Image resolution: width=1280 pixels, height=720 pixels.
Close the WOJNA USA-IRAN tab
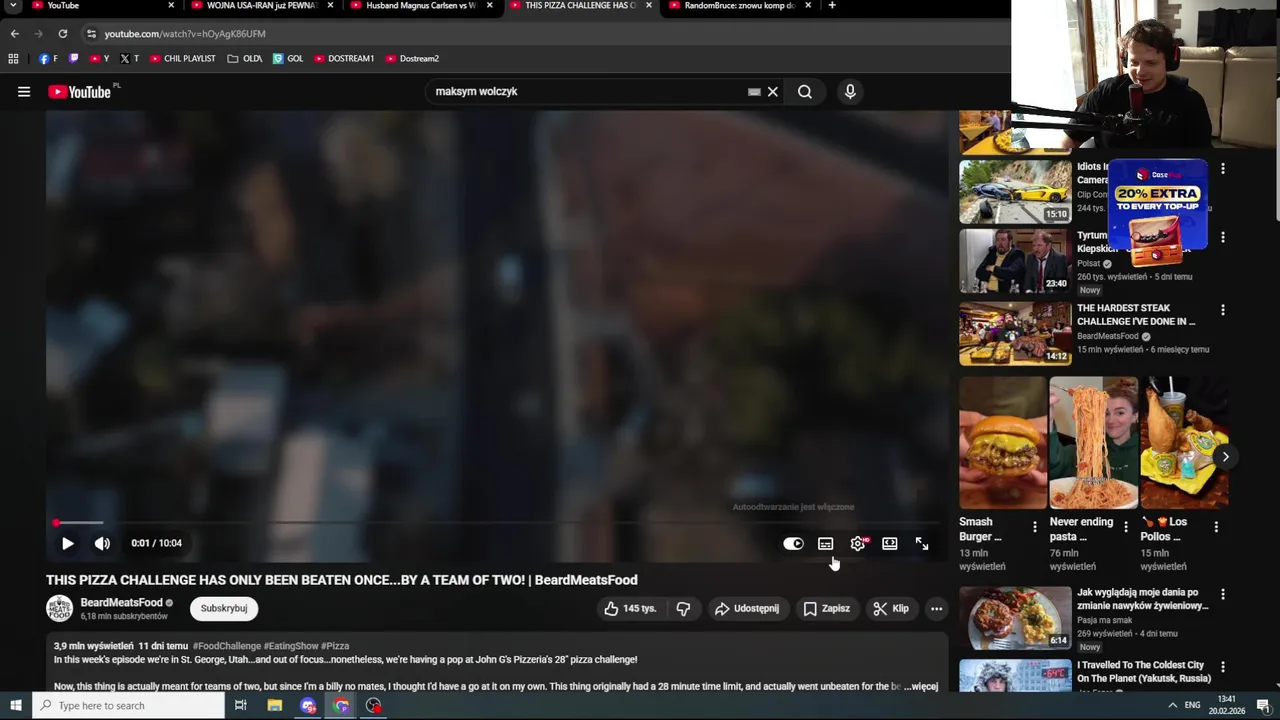[x=330, y=6]
